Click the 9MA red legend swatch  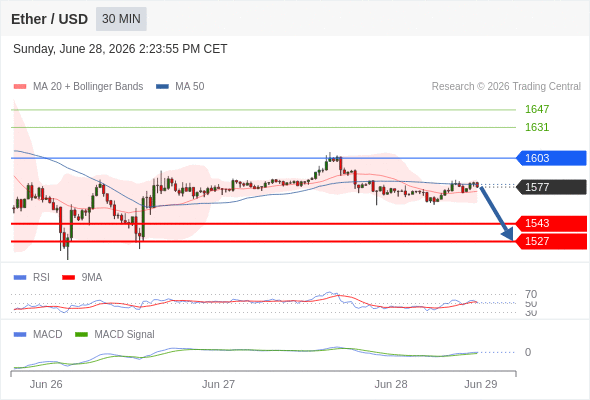coord(68,278)
